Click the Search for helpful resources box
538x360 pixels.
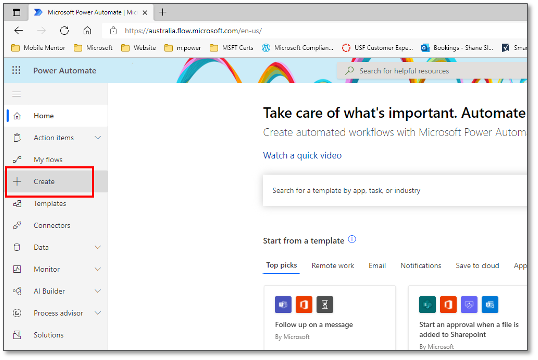pyautogui.click(x=432, y=71)
